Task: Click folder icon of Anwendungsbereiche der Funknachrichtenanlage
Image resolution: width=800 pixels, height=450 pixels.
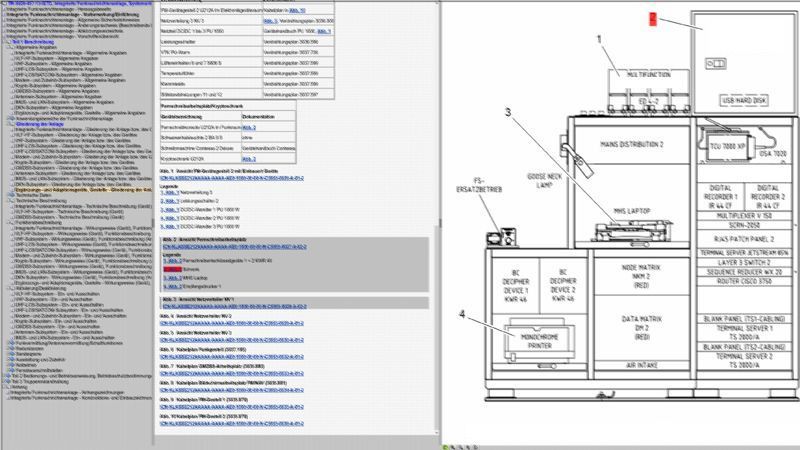Action: [x=11, y=118]
